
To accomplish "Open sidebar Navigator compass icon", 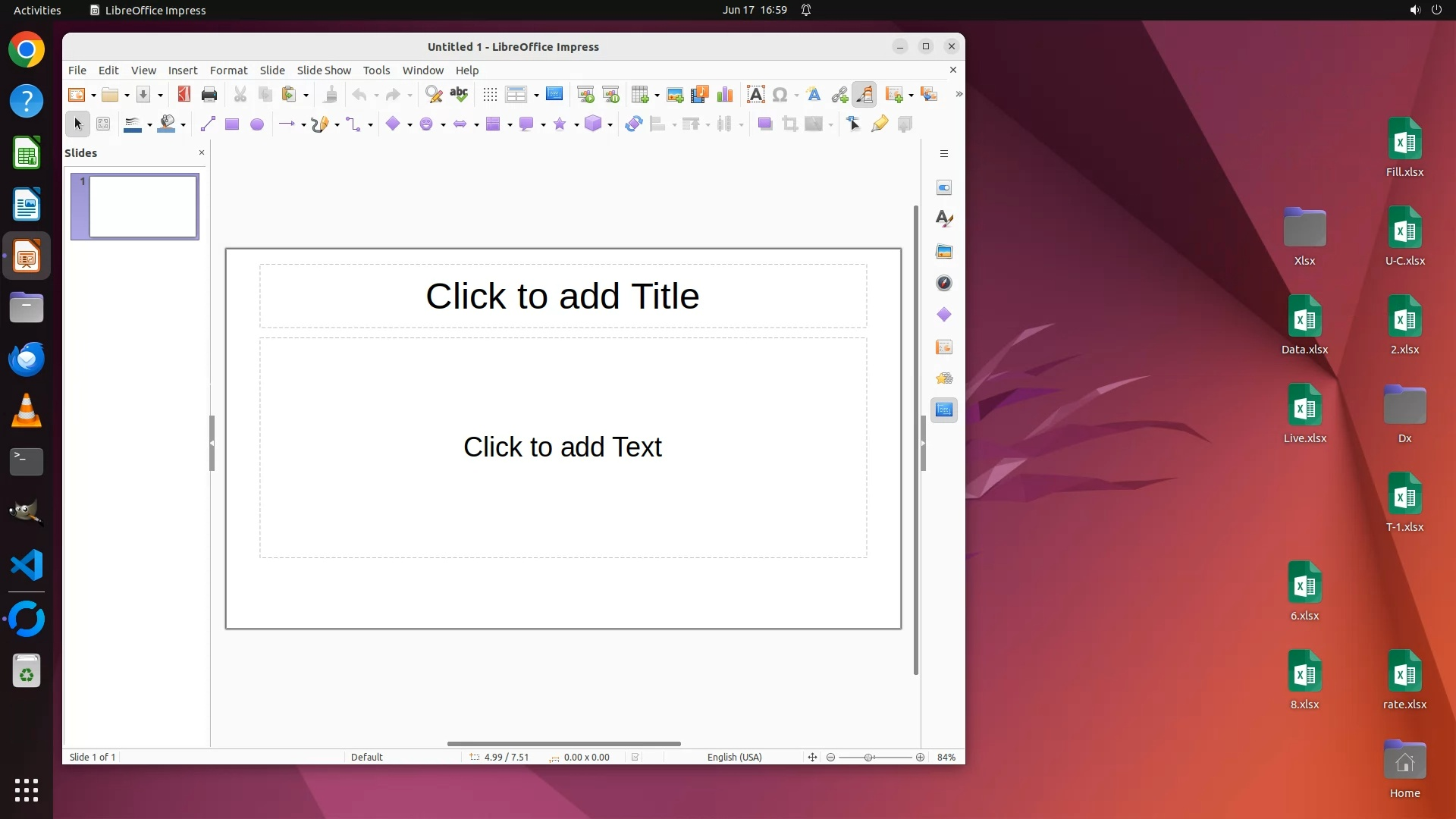I will pyautogui.click(x=944, y=283).
